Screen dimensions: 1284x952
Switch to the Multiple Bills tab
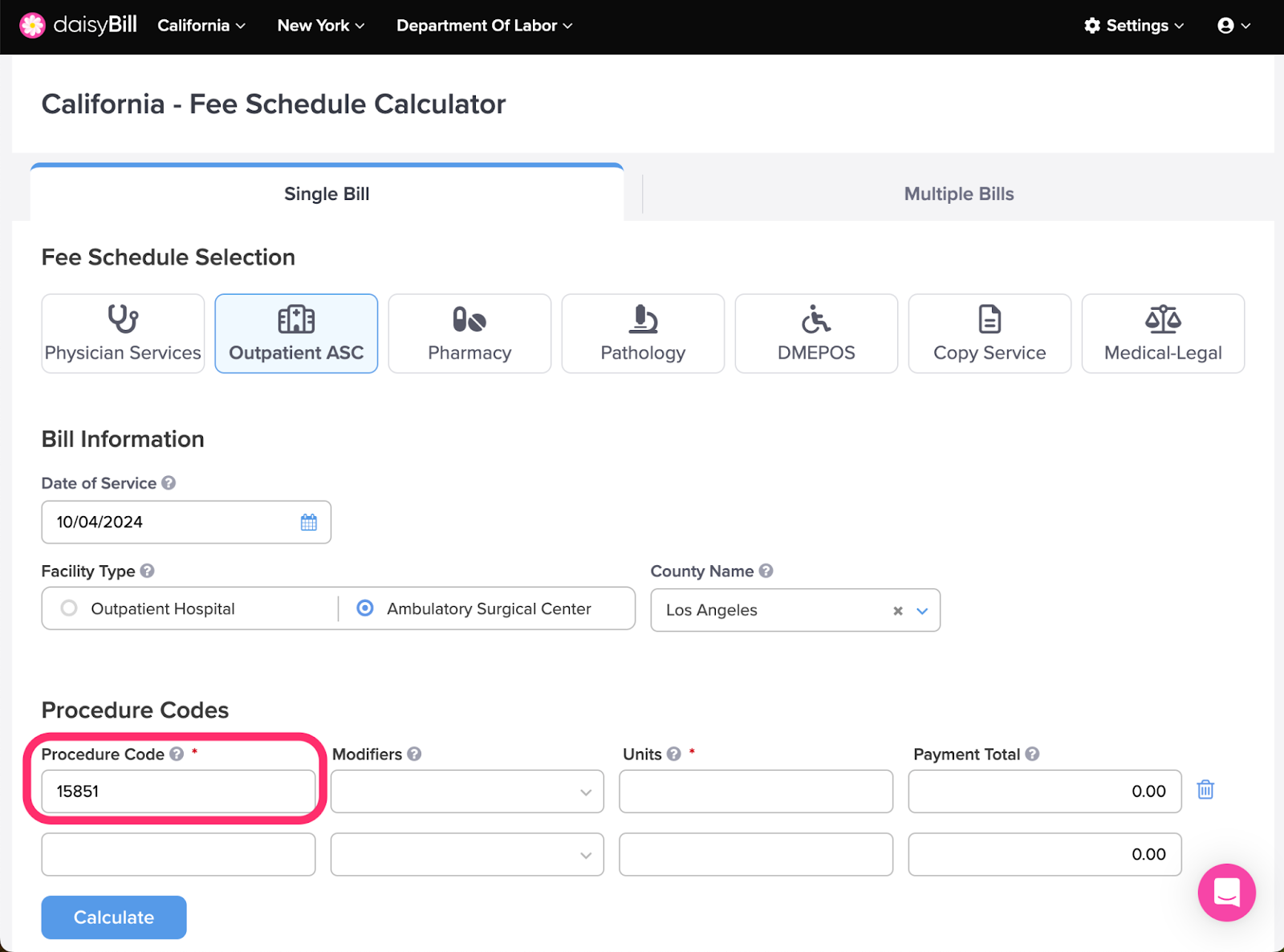pos(959,194)
